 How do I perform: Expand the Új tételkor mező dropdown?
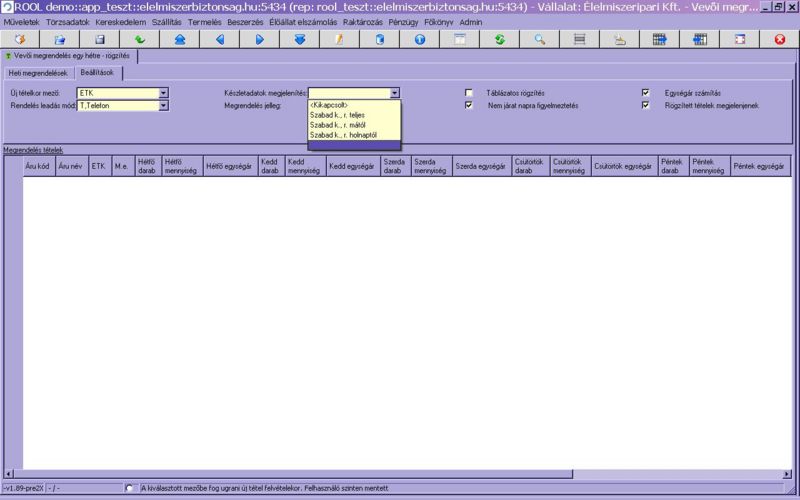pos(163,93)
